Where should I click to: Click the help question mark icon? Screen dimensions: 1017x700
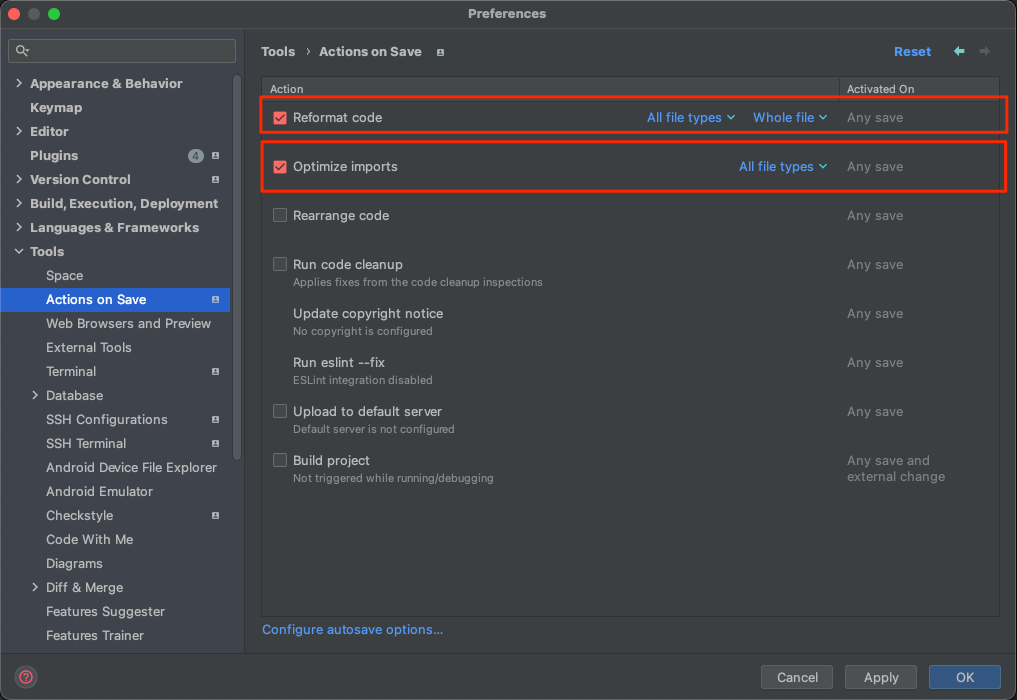click(x=26, y=677)
